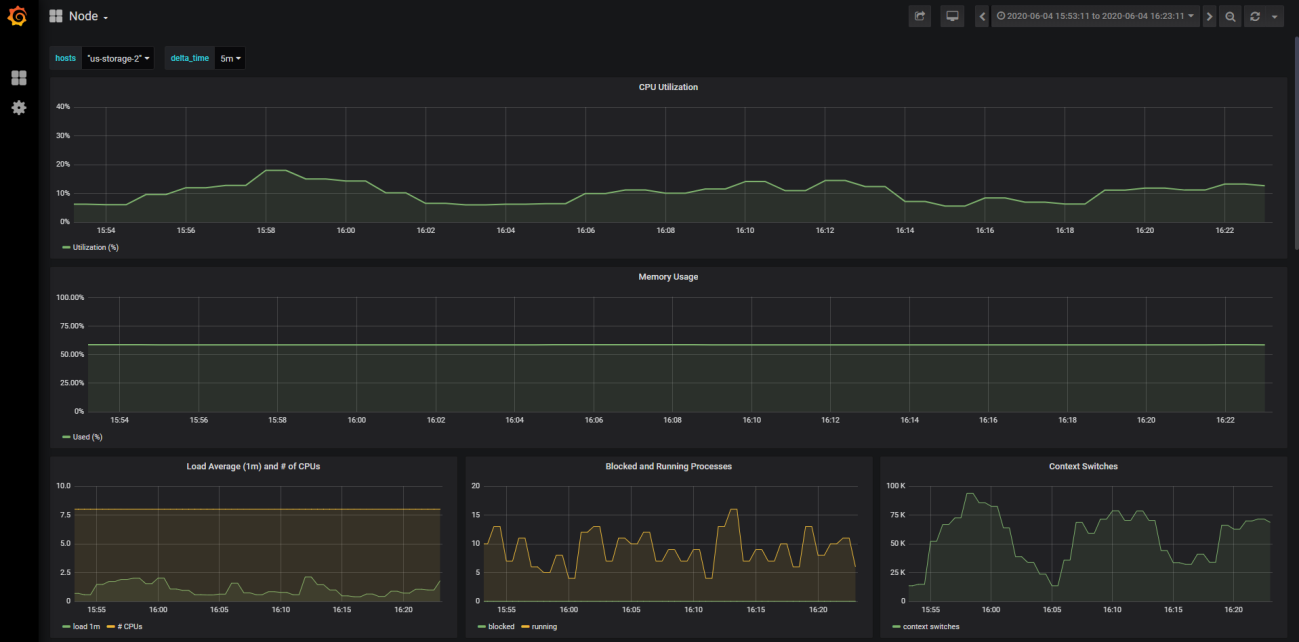Viewport: 1299px width, 642px height.
Task: Open Configuration gear in the sidebar
Action: [x=18, y=107]
